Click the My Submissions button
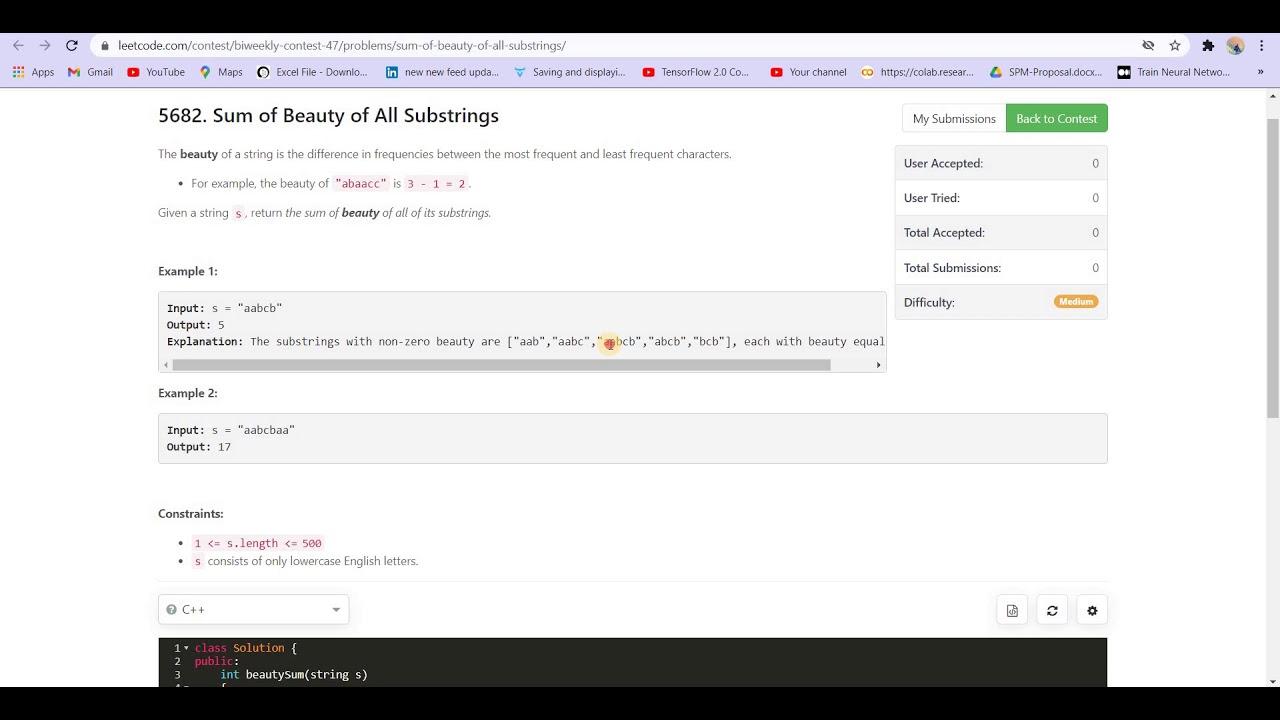1280x720 pixels. pyautogui.click(x=953, y=118)
